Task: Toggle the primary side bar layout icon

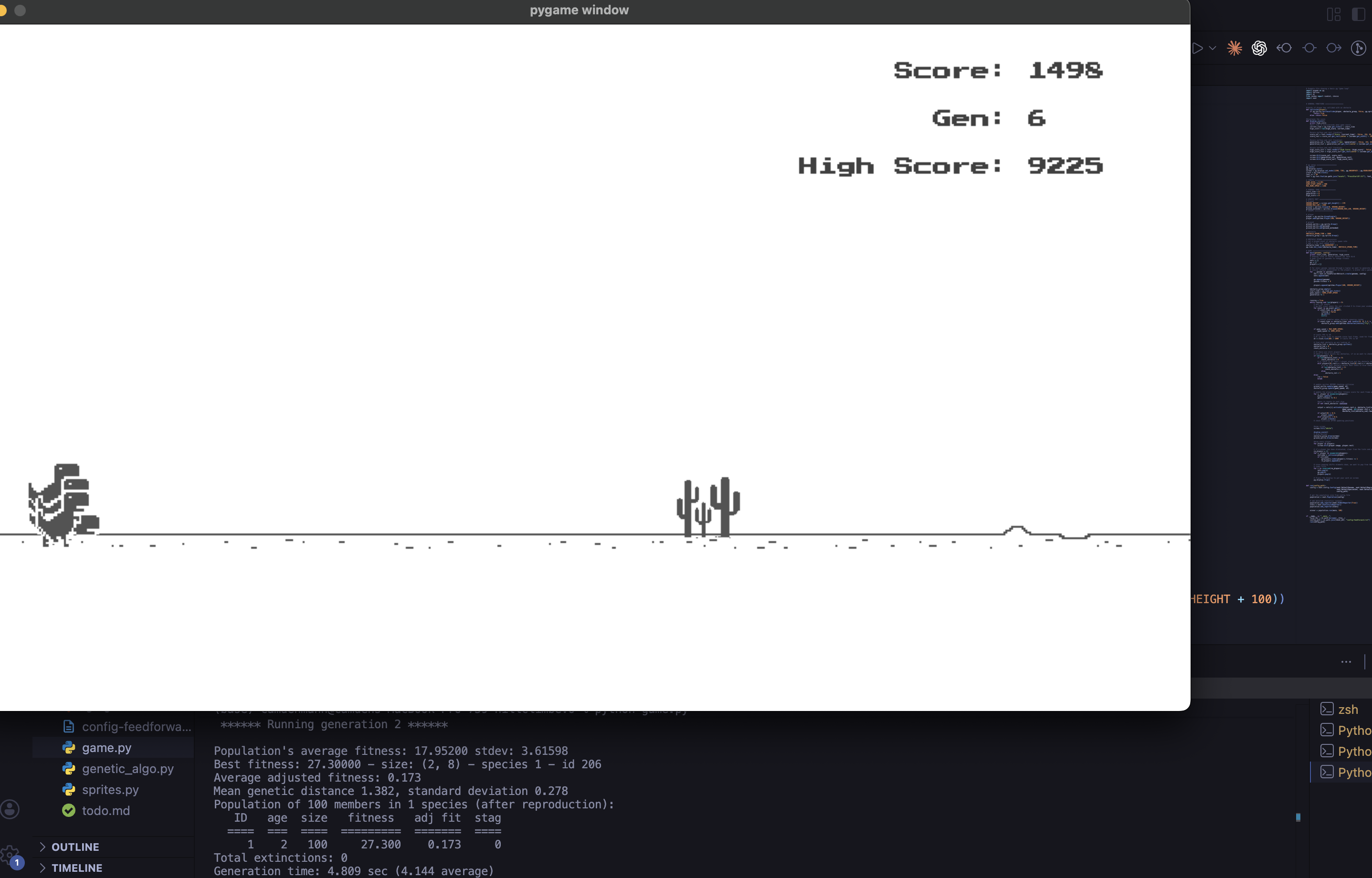Action: [x=1358, y=14]
